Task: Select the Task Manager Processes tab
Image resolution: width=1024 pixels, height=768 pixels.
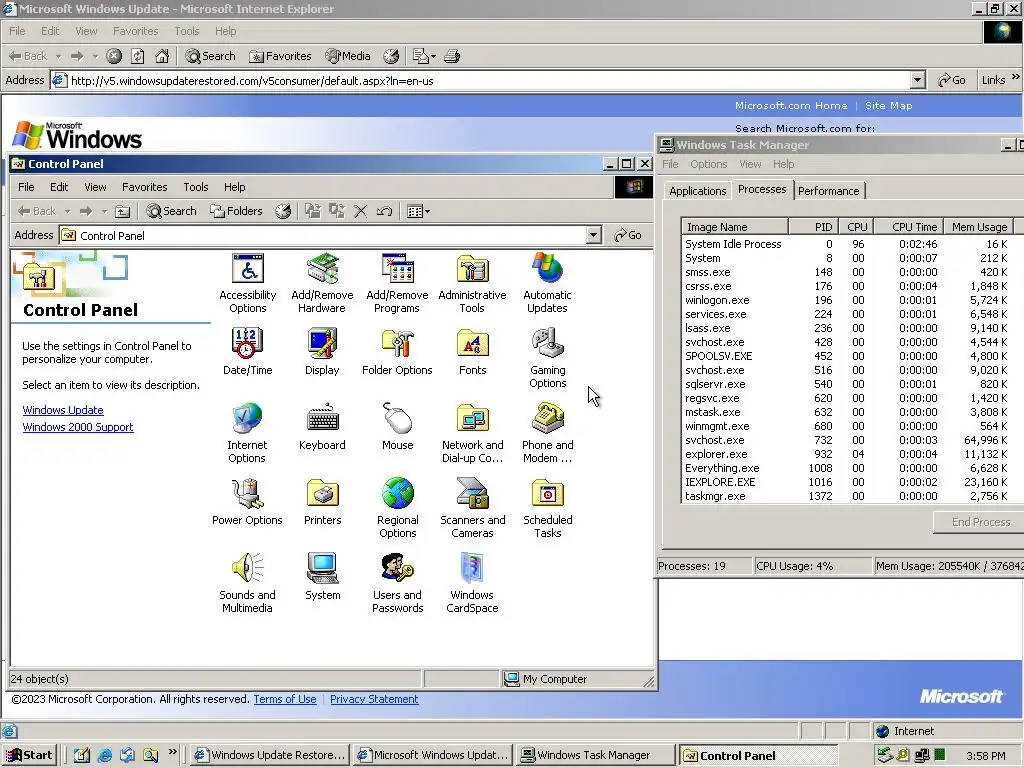Action: pyautogui.click(x=762, y=189)
